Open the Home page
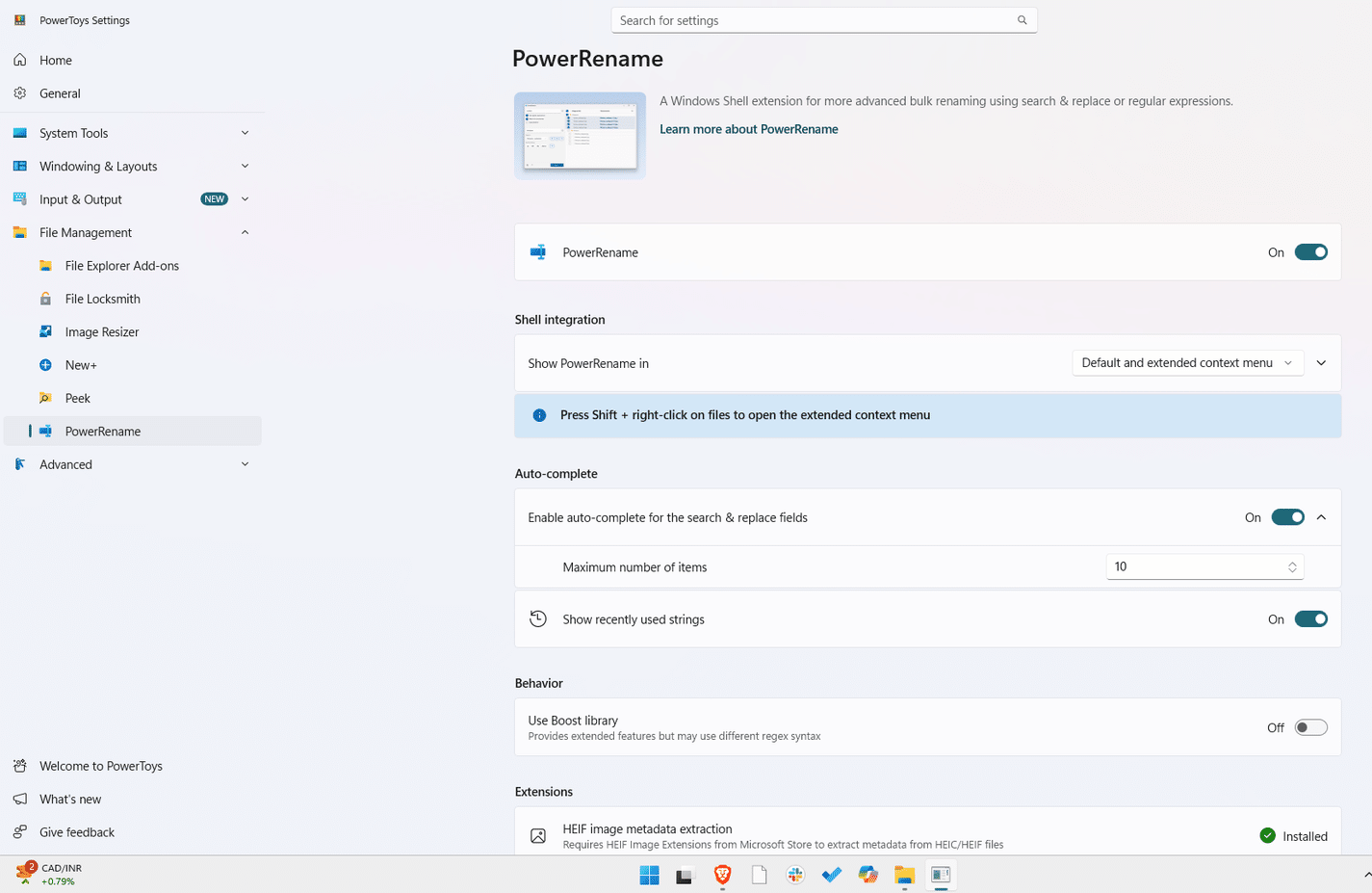This screenshot has height=893, width=1372. click(x=132, y=60)
